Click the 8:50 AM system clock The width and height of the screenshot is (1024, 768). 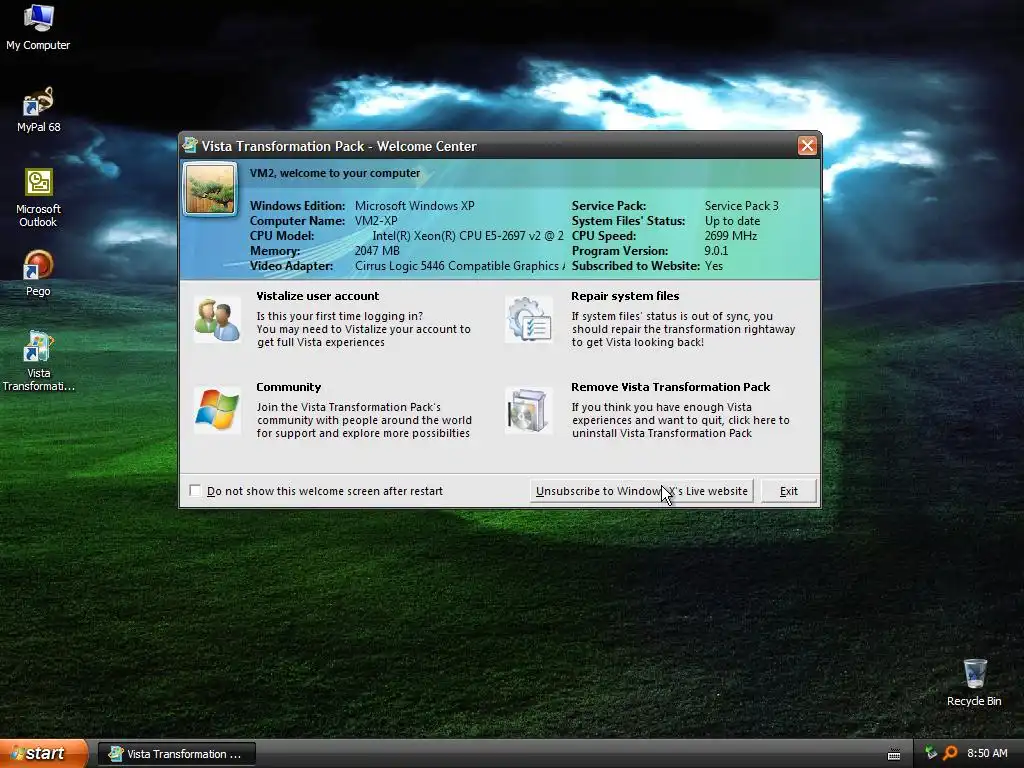coord(987,753)
